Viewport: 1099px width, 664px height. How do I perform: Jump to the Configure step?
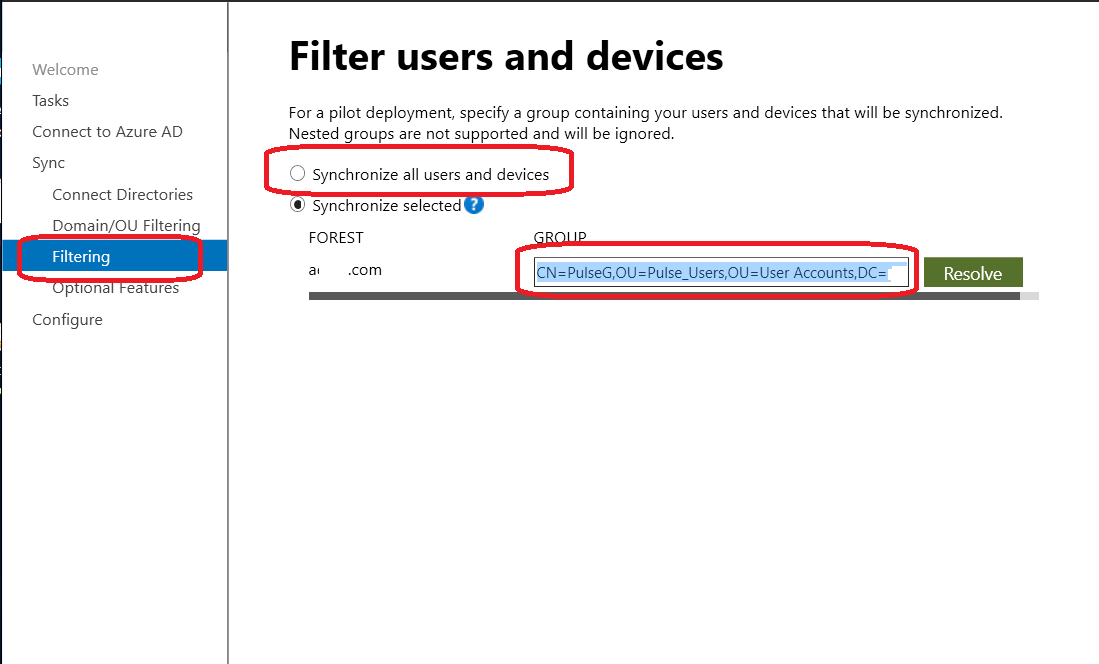point(66,319)
